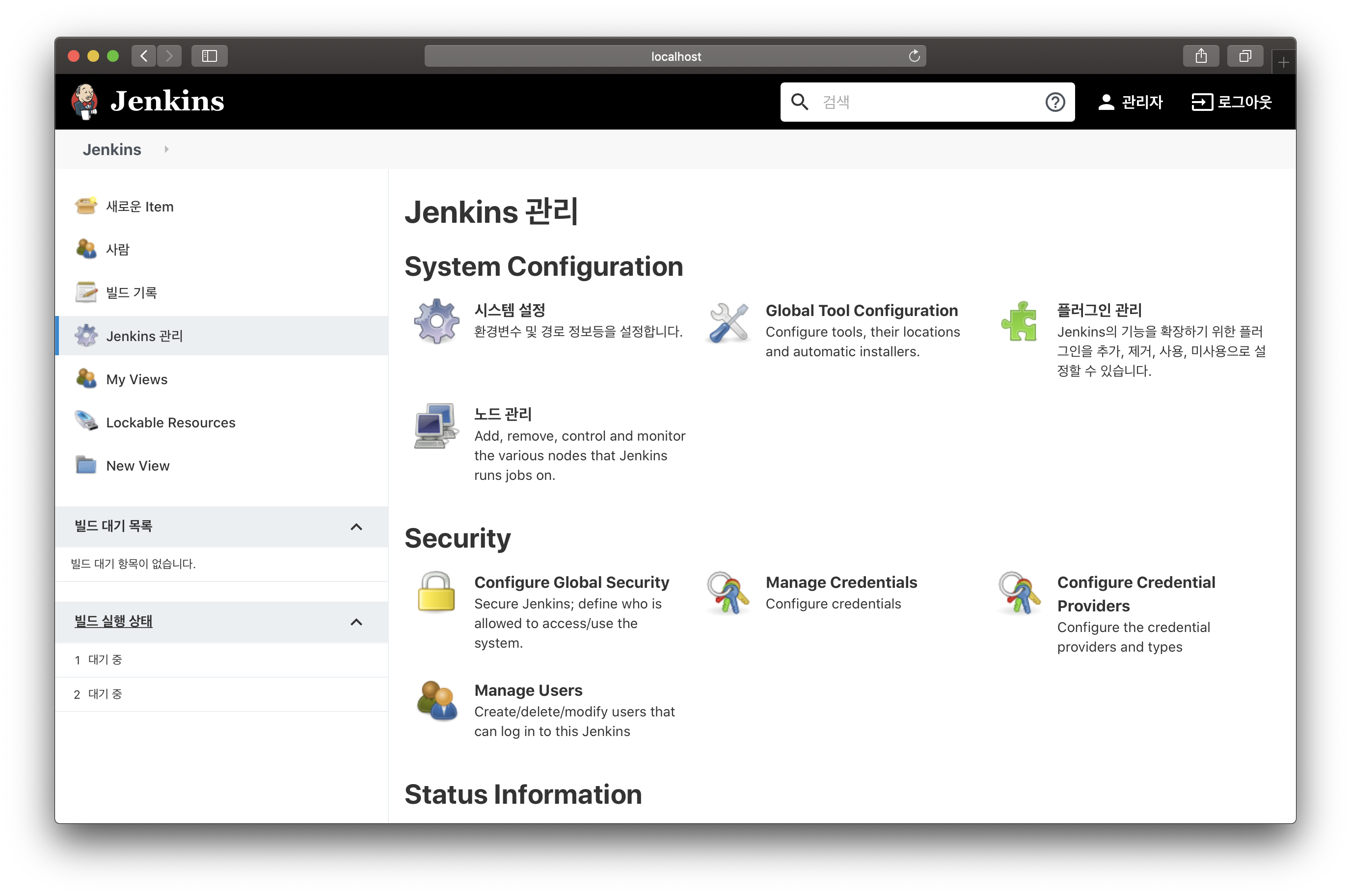The width and height of the screenshot is (1351, 896).
Task: Click the green plugin puzzle icon
Action: [1019, 322]
